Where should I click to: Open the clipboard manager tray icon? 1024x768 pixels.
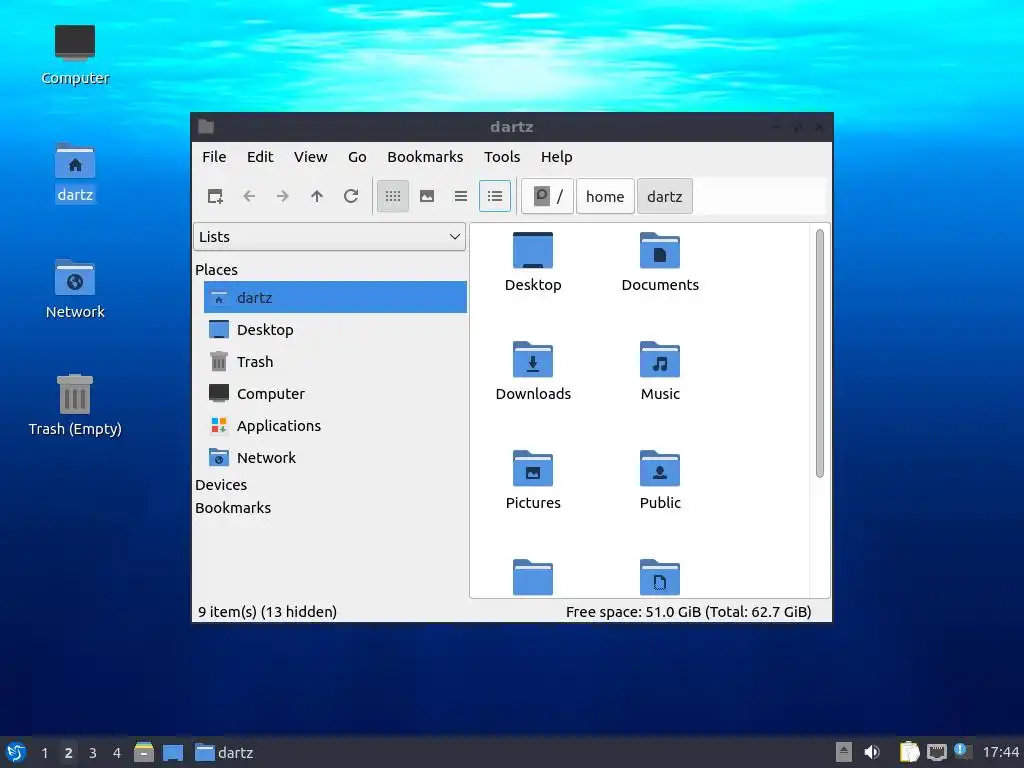[x=909, y=752]
